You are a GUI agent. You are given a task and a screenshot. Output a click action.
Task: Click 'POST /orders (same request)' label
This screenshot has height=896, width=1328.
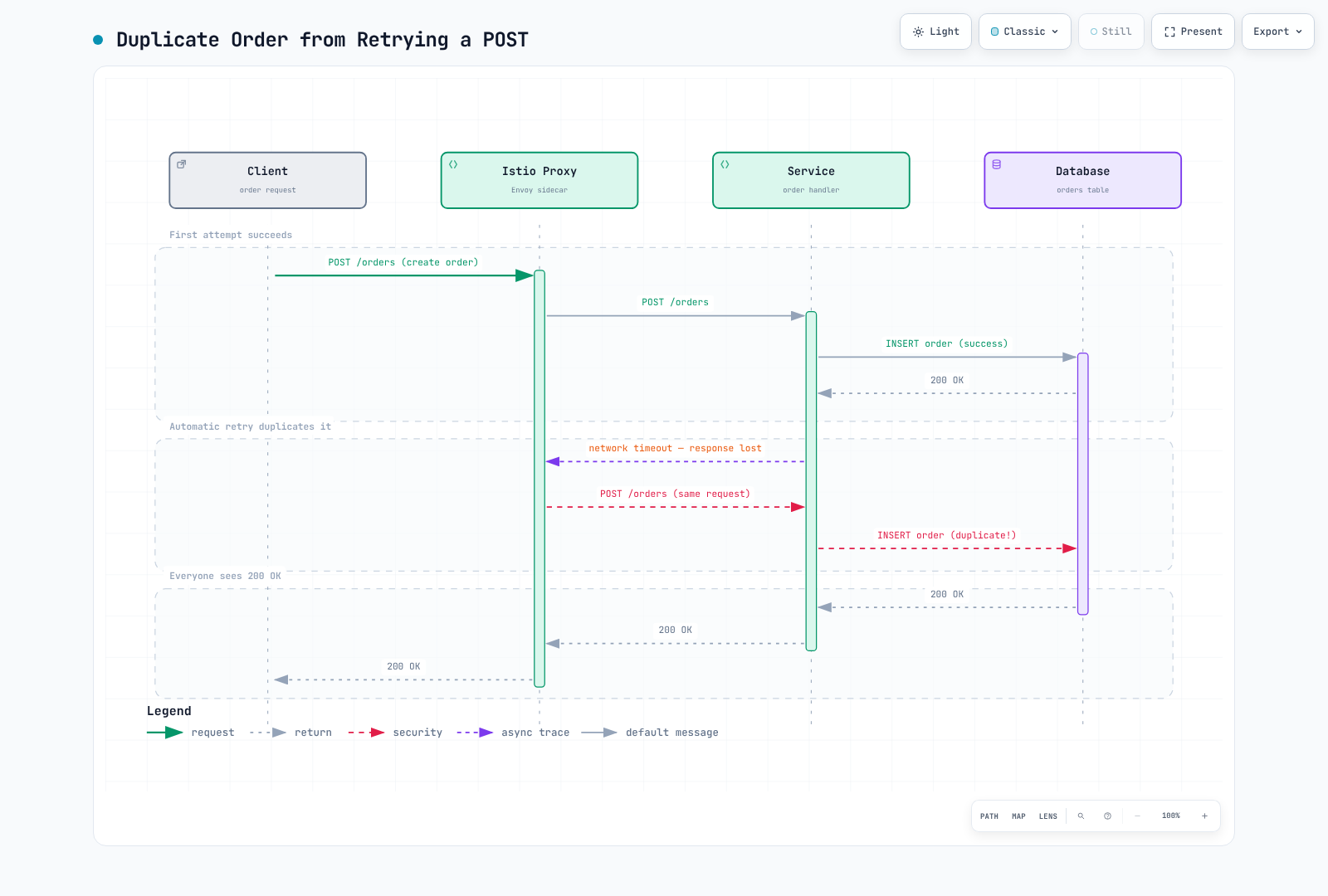point(675,494)
